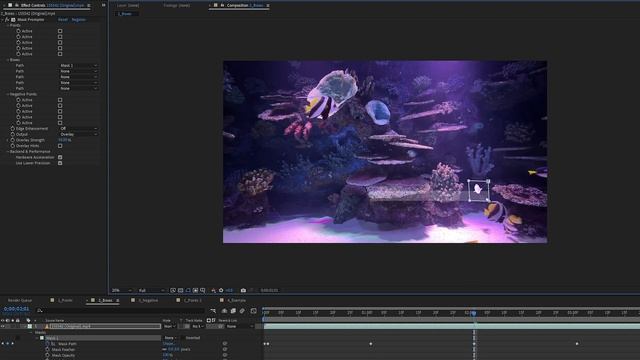Enable motion blur for the composition
The width and height of the screenshot is (640, 360).
click(x=242, y=311)
